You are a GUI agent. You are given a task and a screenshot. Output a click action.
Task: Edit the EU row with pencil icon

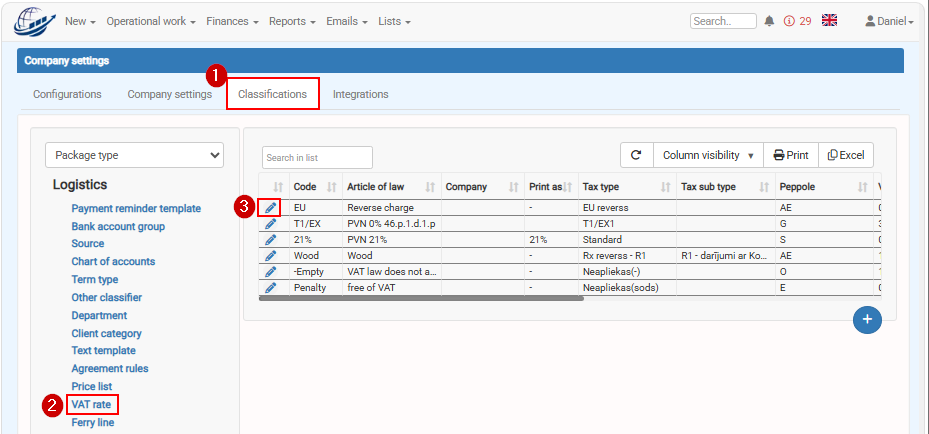(270, 208)
